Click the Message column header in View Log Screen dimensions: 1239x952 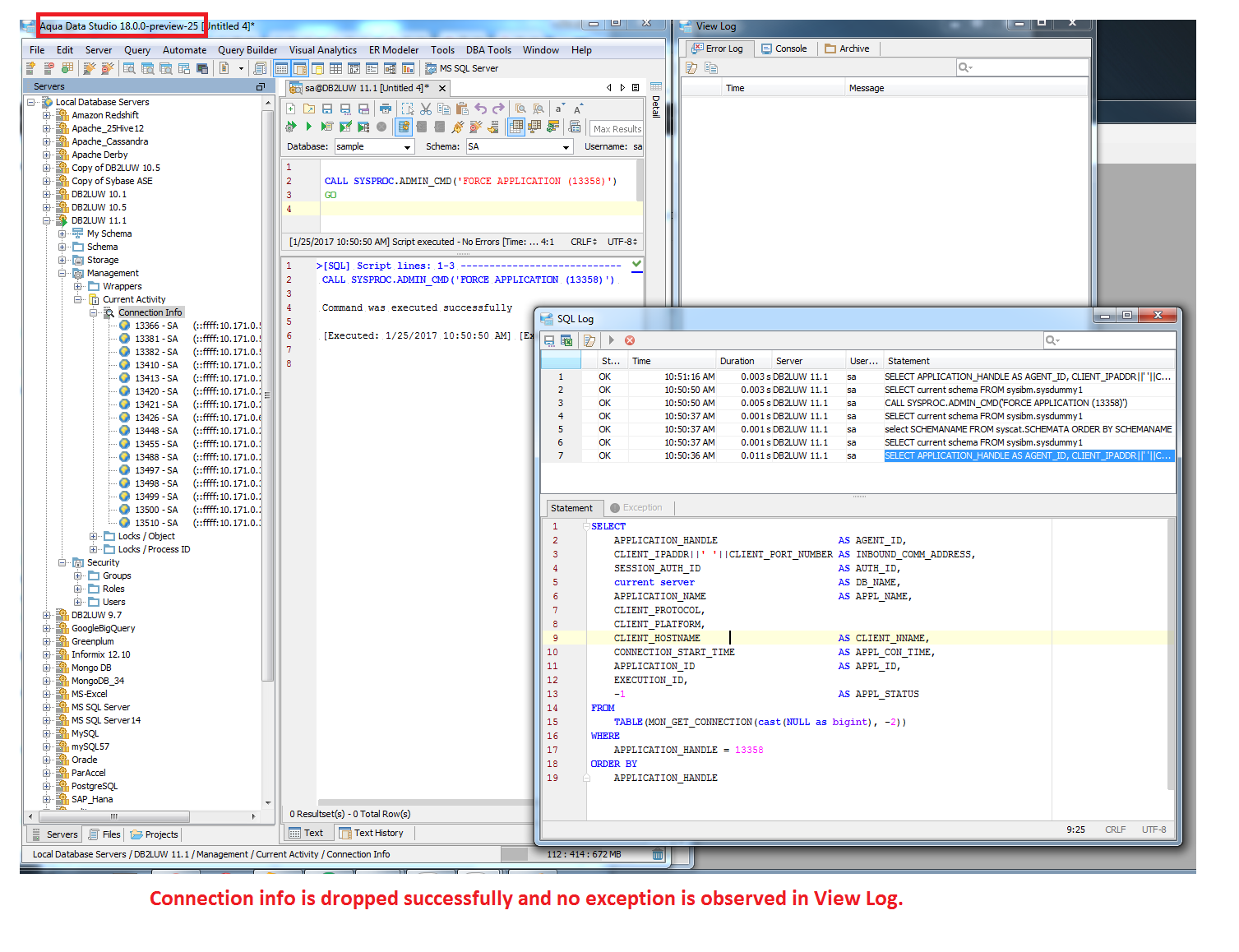point(966,88)
